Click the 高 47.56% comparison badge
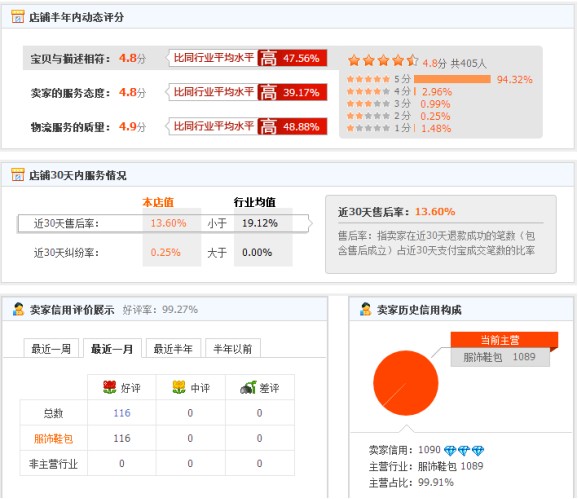The height and width of the screenshot is (499, 578). click(x=292, y=58)
